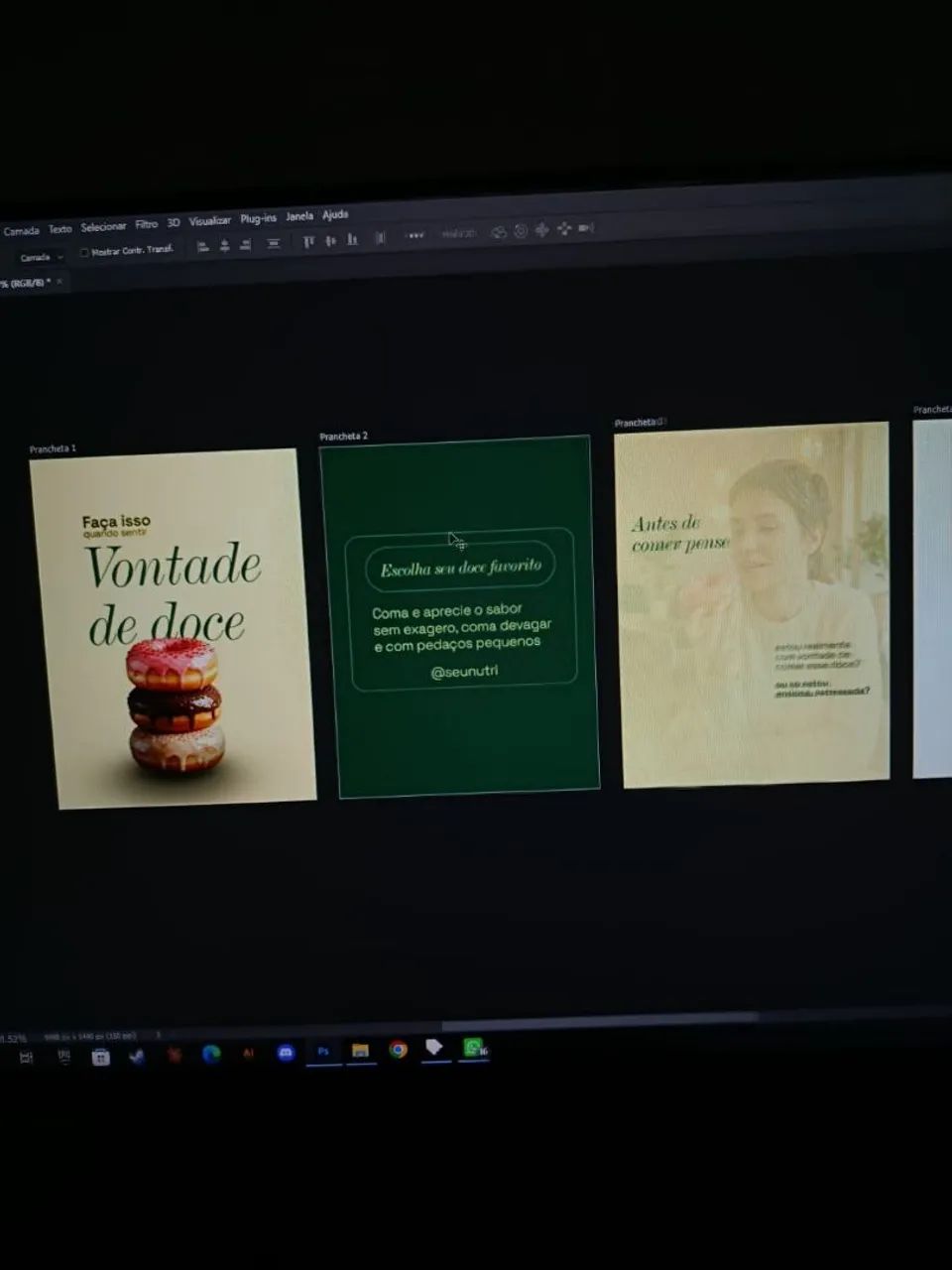Align left edges of layers

203,246
